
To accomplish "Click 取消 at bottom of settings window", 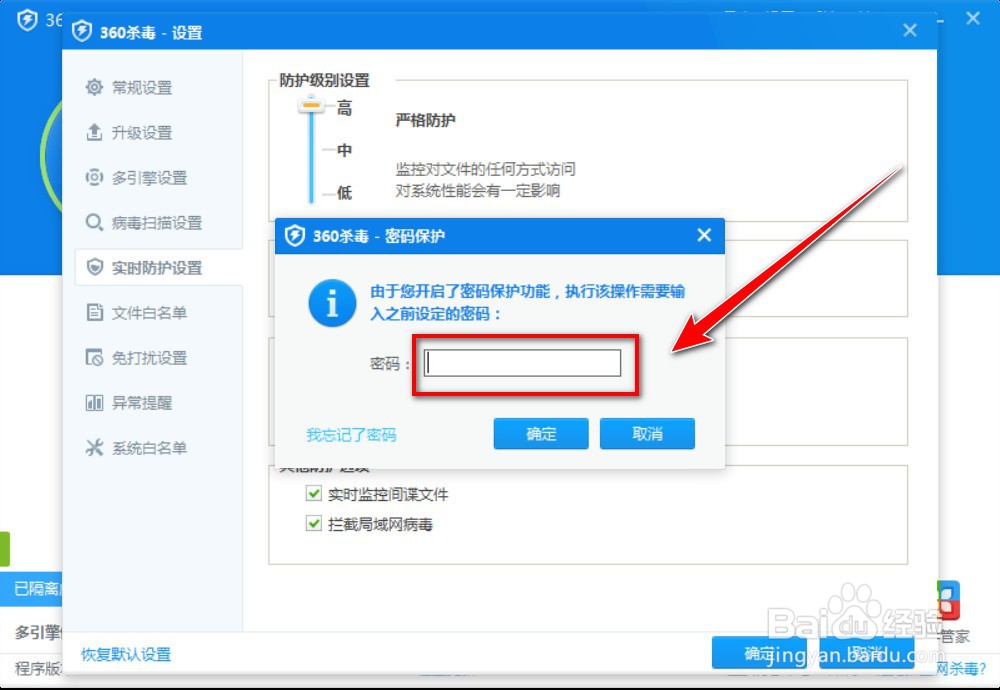I will 867,652.
